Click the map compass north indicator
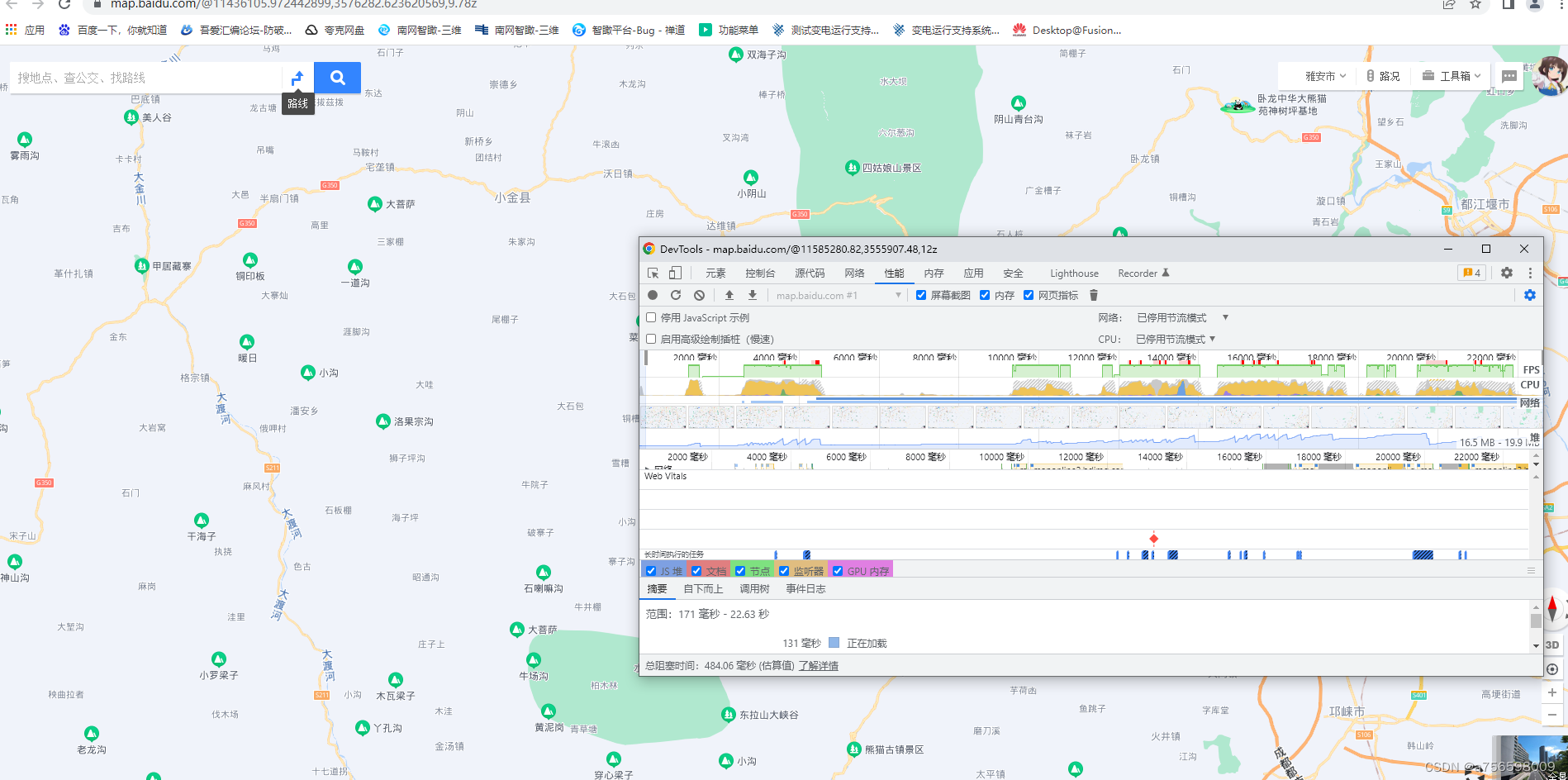Screen dimensions: 1568x780 1552,607
